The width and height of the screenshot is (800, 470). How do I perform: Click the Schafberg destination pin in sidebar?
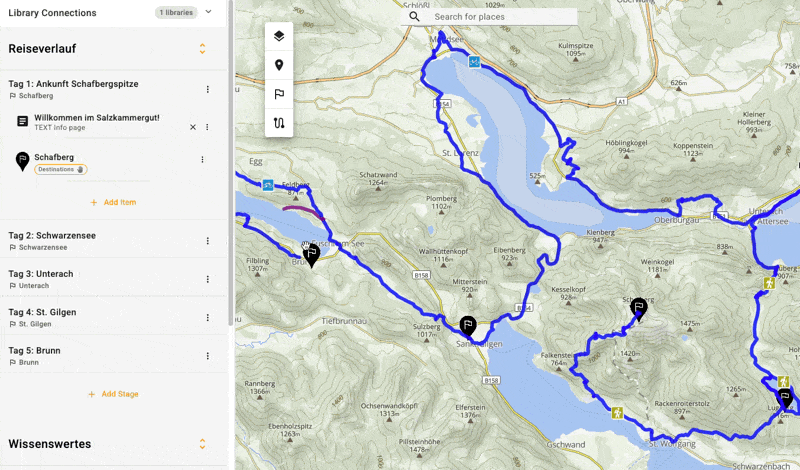pyautogui.click(x=22, y=161)
